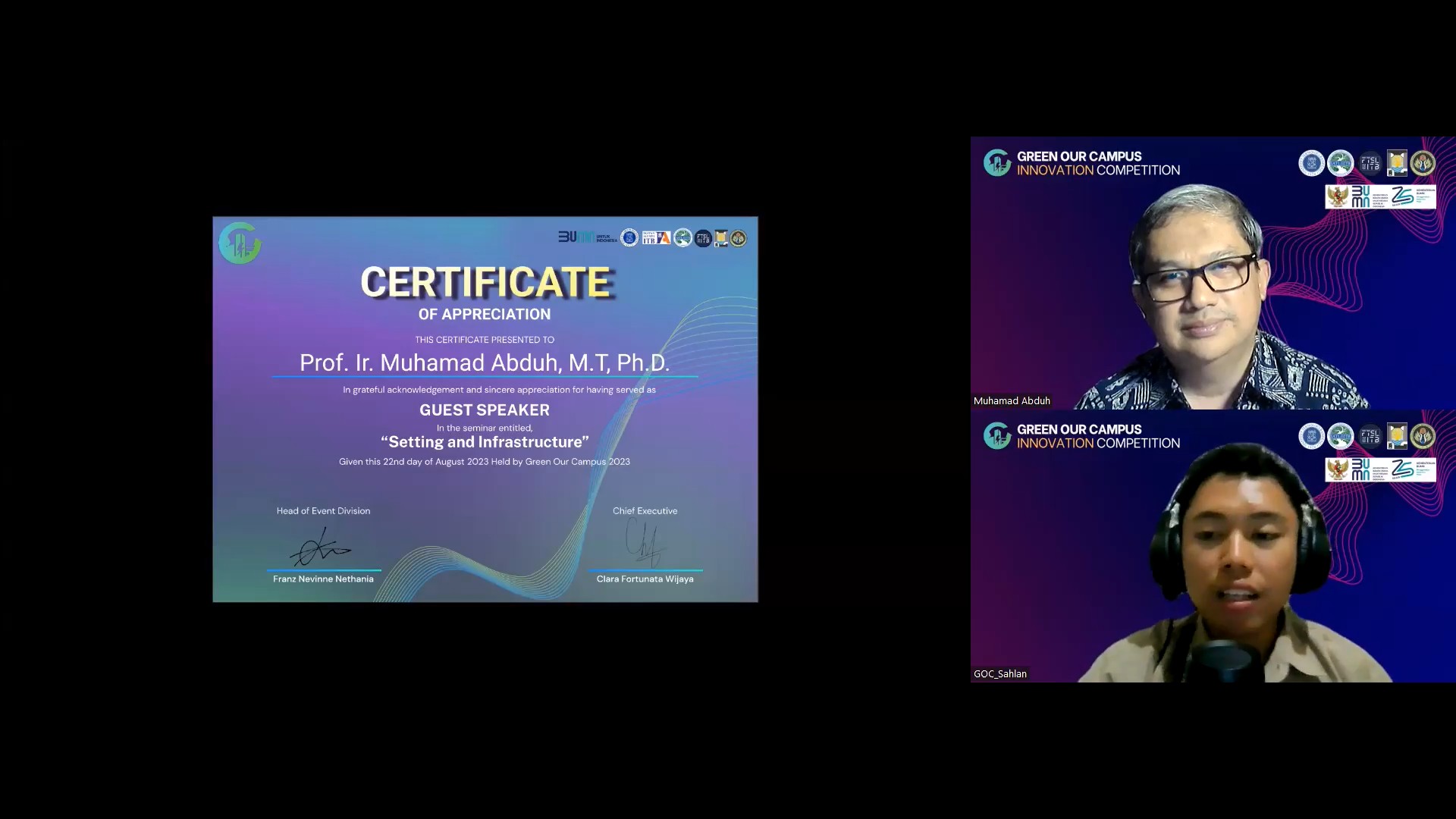This screenshot has width=1456, height=819.
Task: Click the Garuda BUMN banner in bottom video
Action: (1379, 469)
